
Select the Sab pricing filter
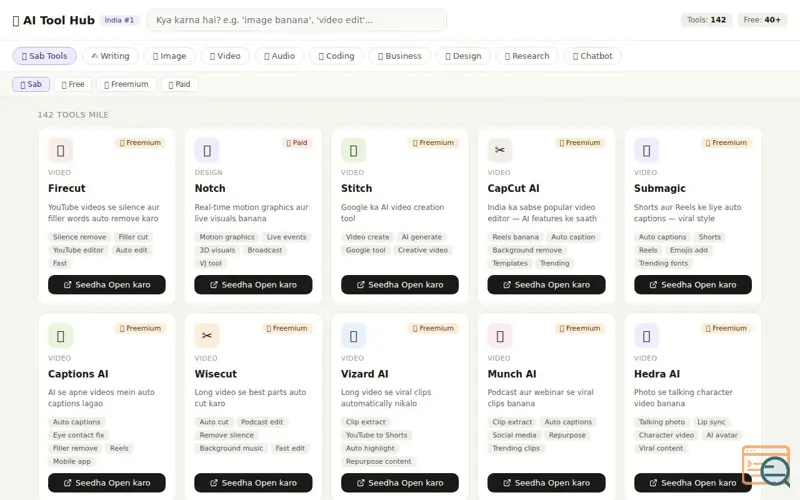pyautogui.click(x=31, y=84)
